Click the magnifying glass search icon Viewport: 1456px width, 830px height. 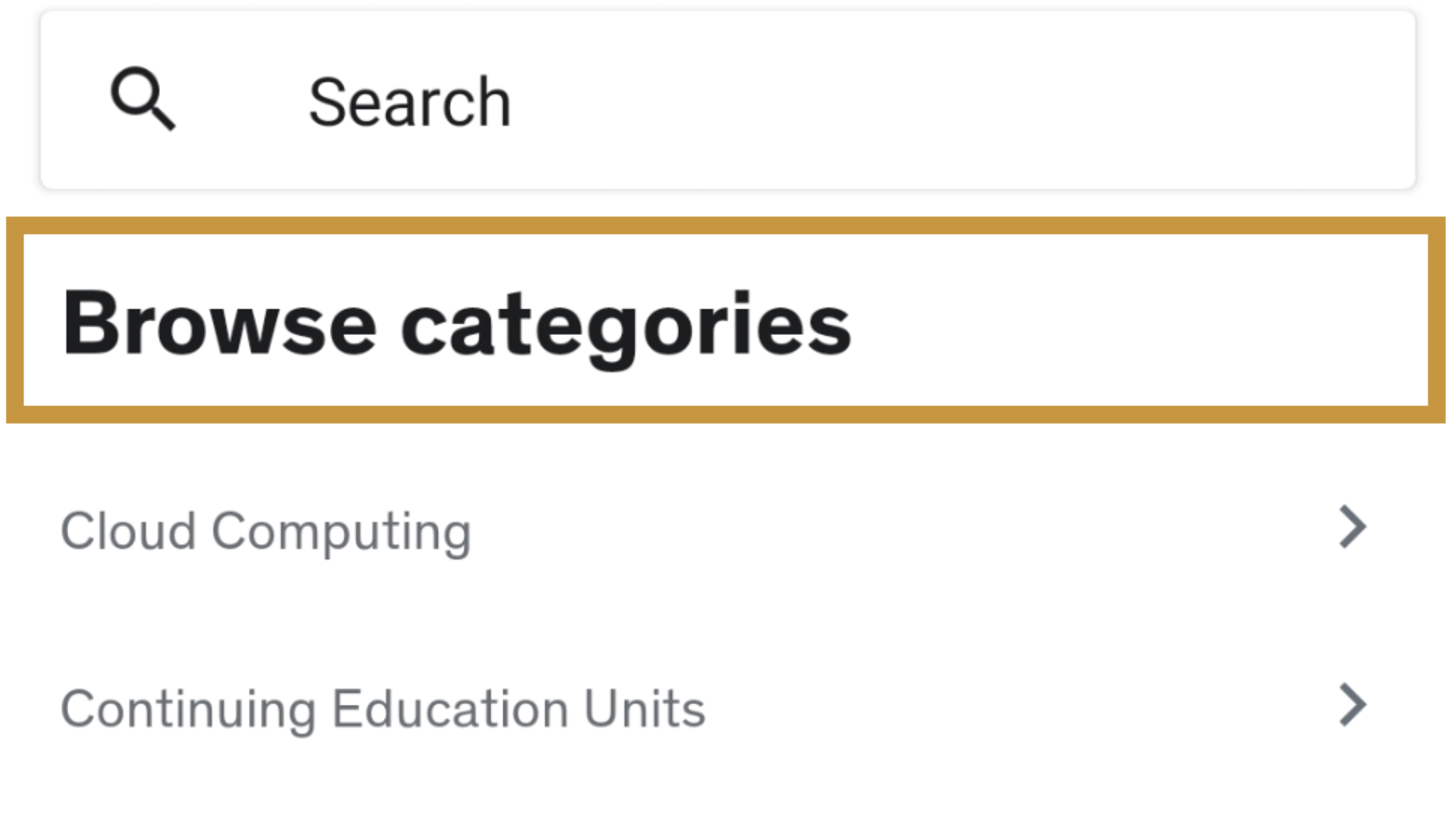click(142, 100)
